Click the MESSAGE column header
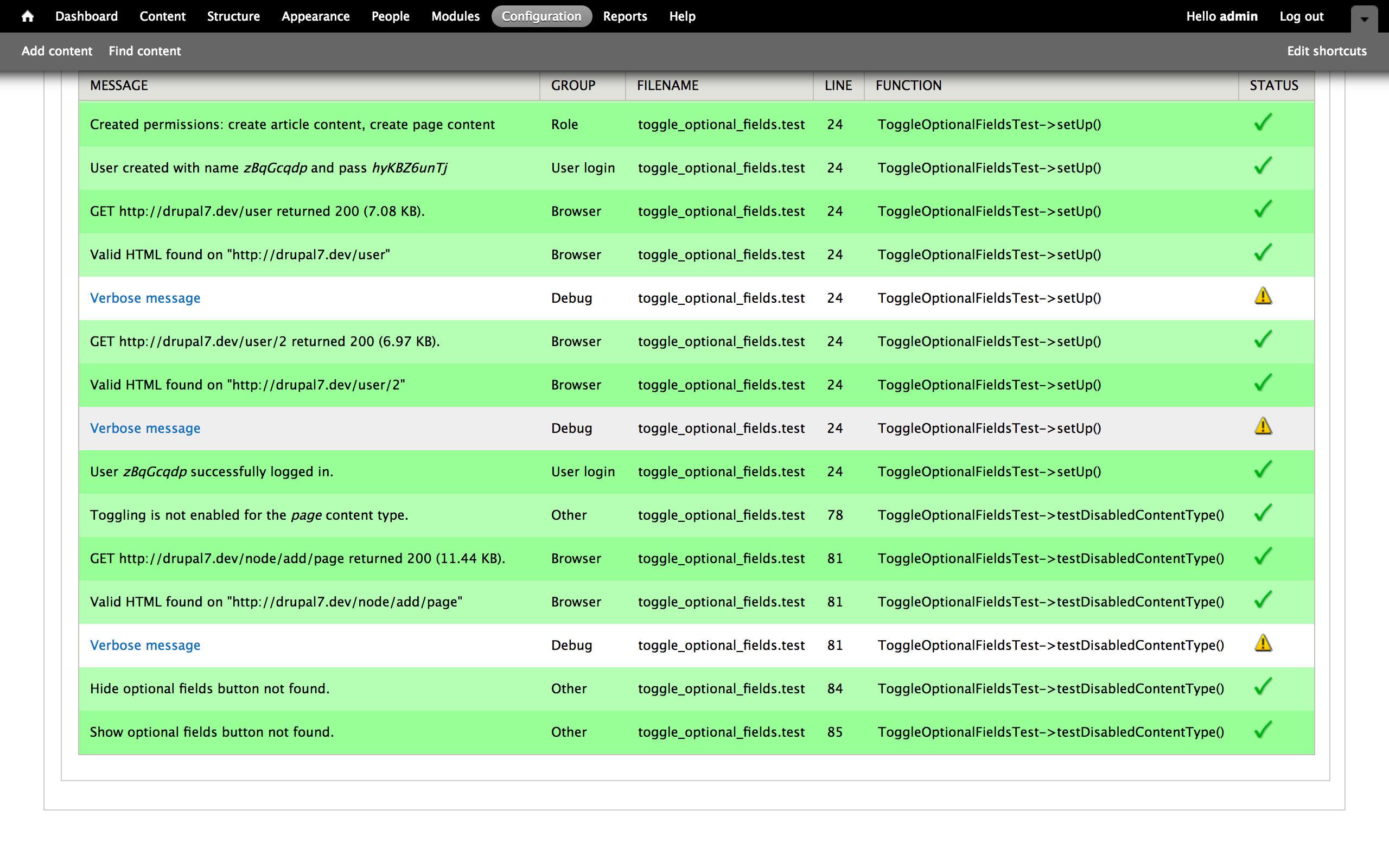Image resolution: width=1389 pixels, height=868 pixels. (119, 86)
